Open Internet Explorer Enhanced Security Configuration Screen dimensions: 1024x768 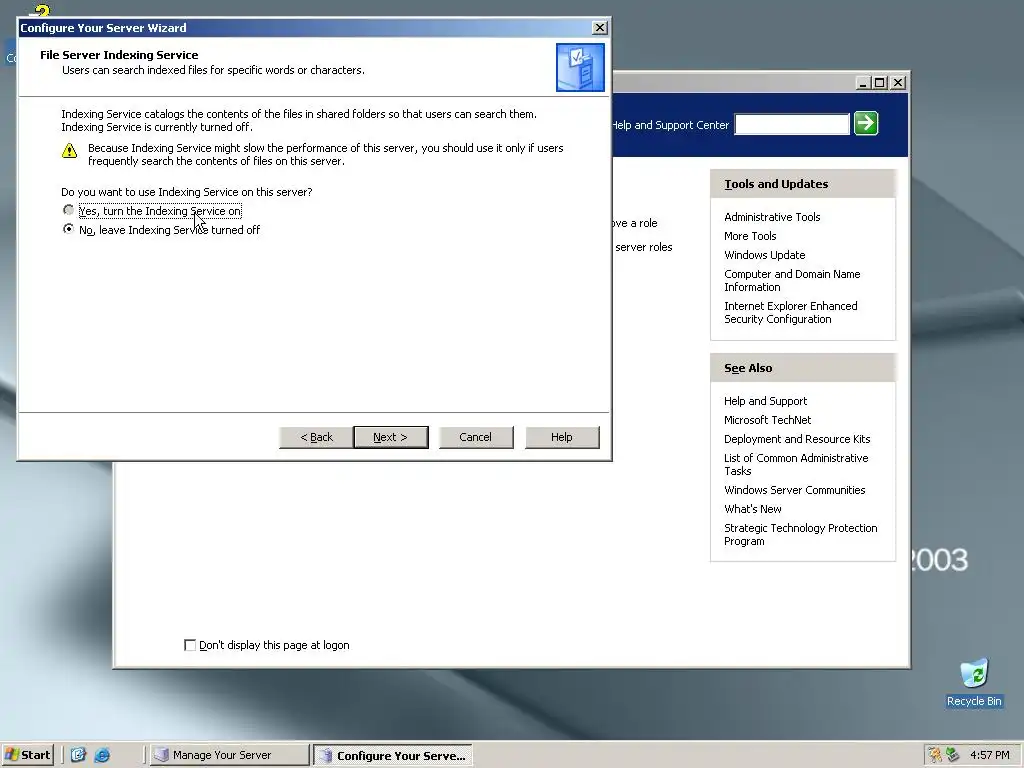(790, 312)
